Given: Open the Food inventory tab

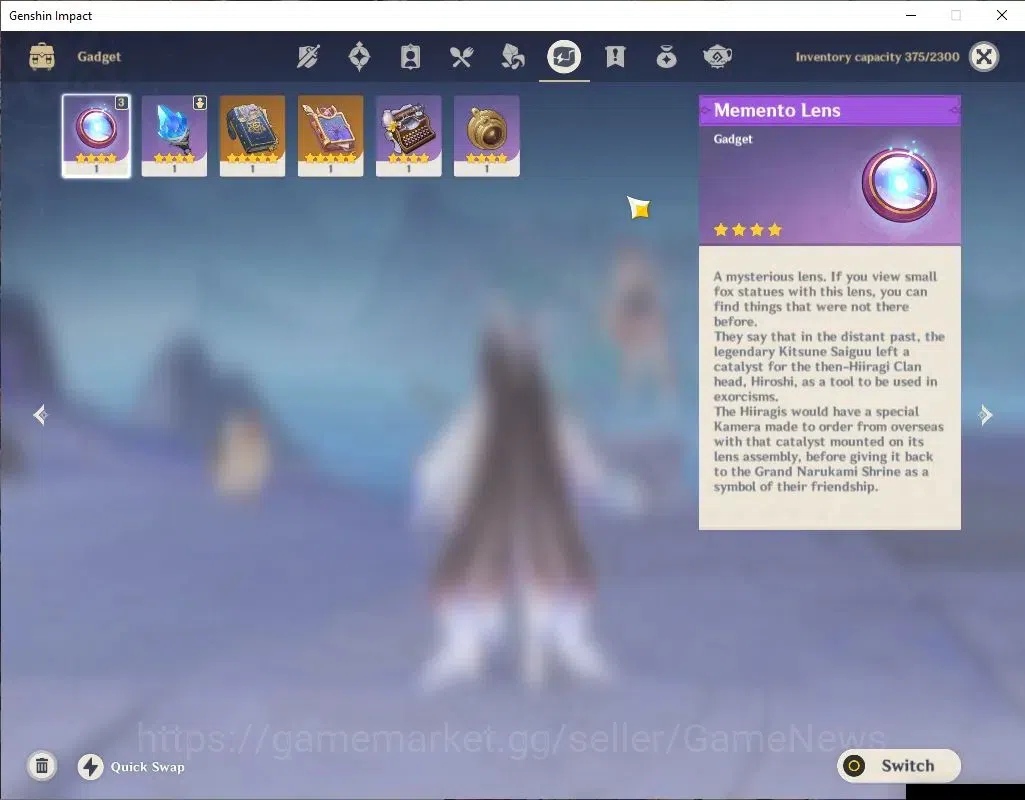Looking at the screenshot, I should [x=461, y=57].
